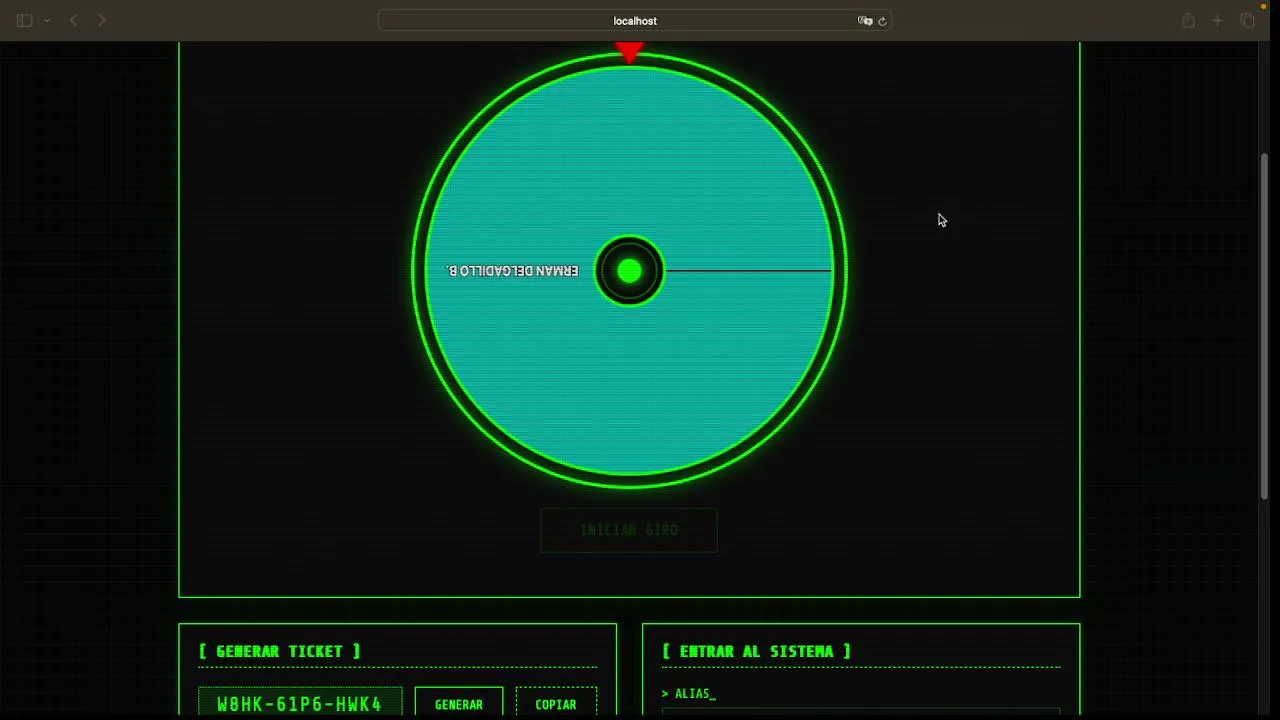Go back with the browser back arrow
Viewport: 1280px width, 720px height.
click(x=73, y=20)
